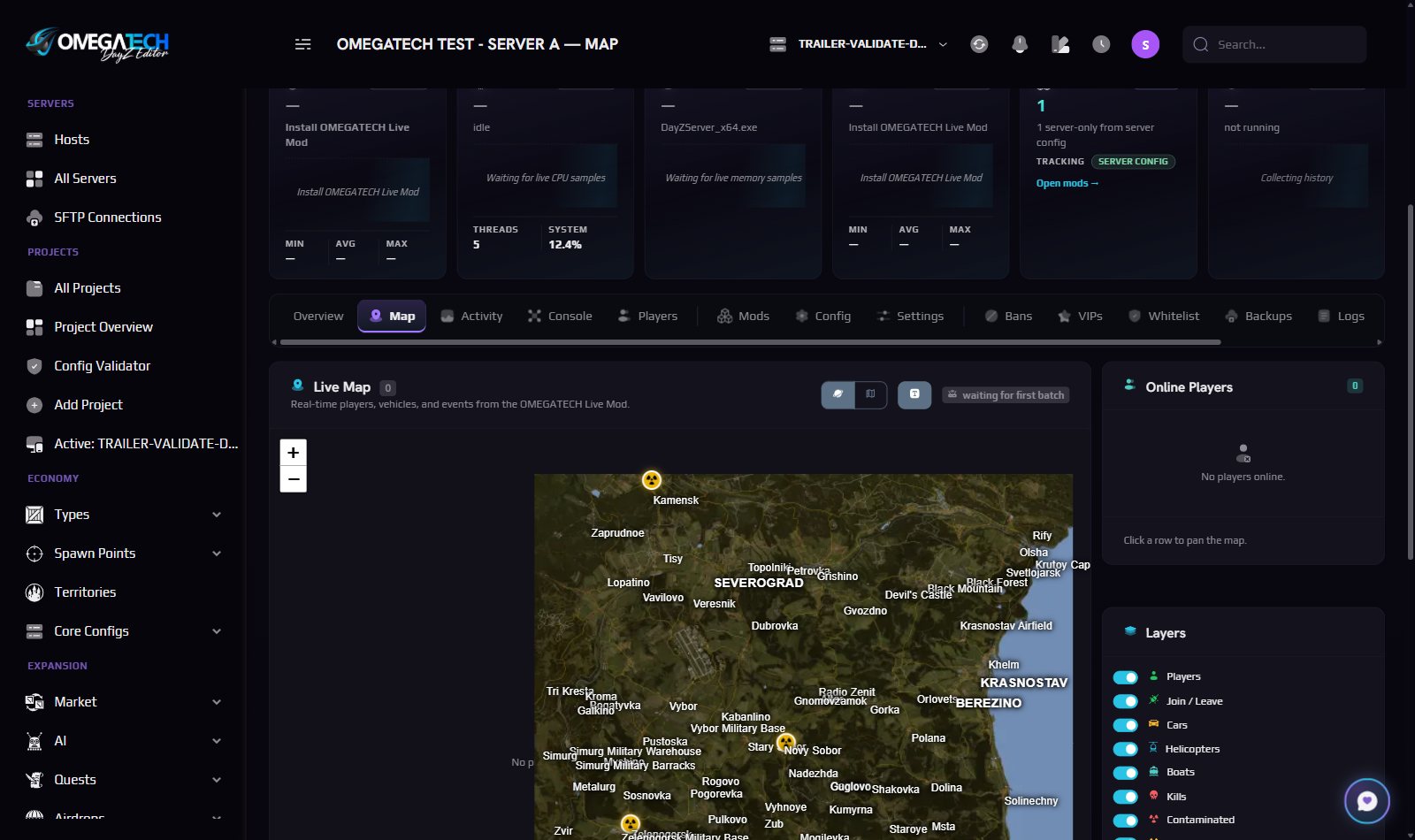Click inside the Search input field
Viewport: 1415px width, 840px height.
[1274, 44]
